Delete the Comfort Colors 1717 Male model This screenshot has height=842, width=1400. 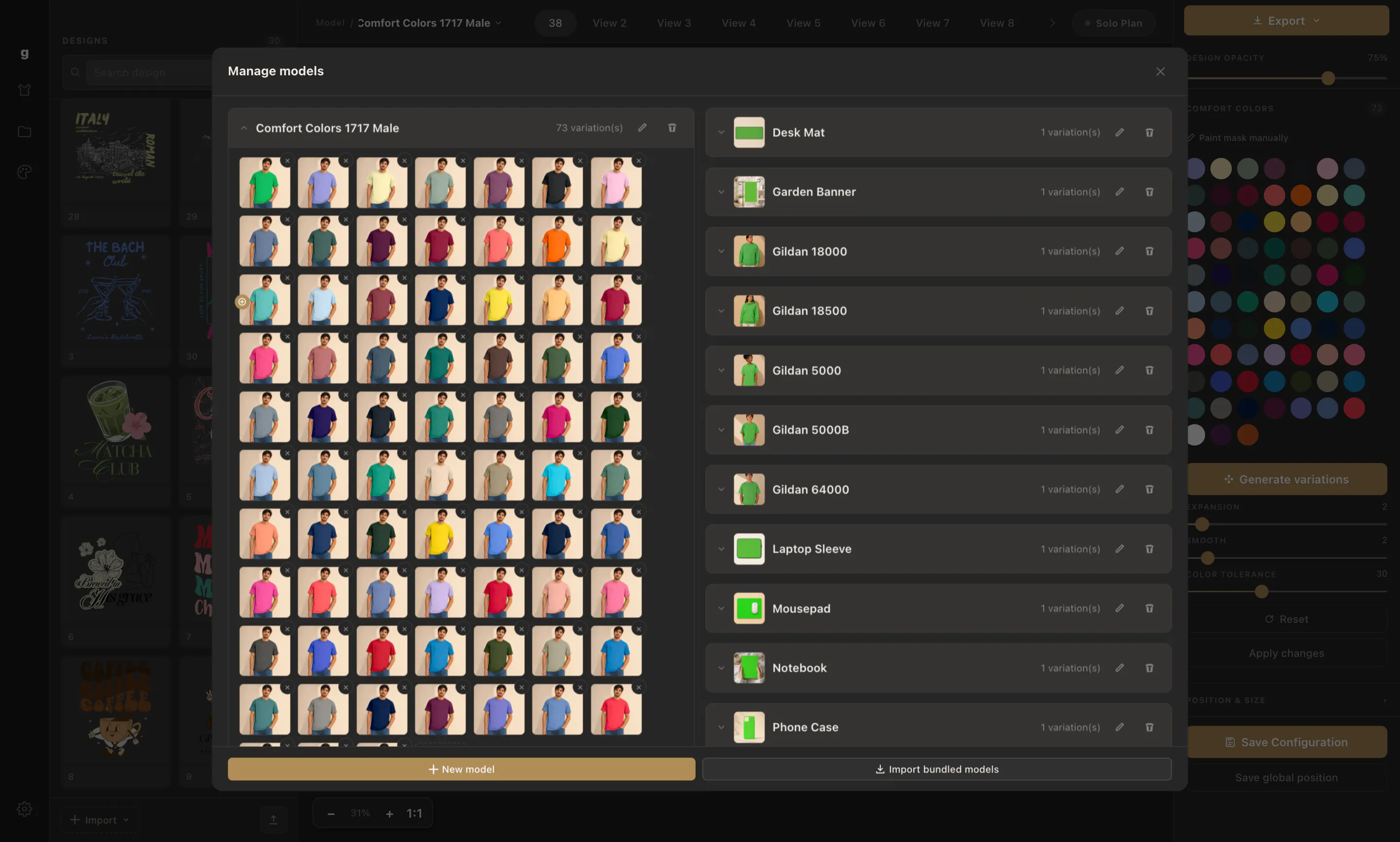point(672,128)
